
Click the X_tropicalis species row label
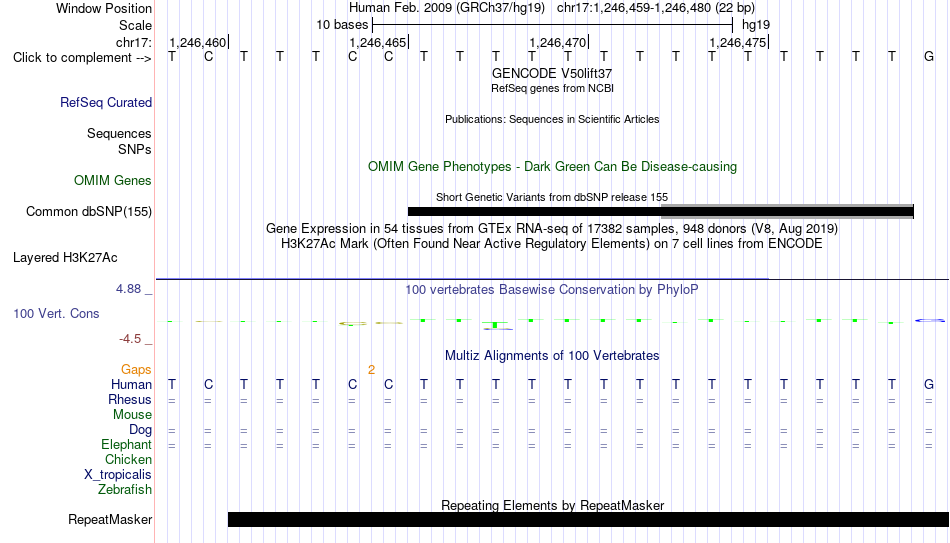point(118,475)
